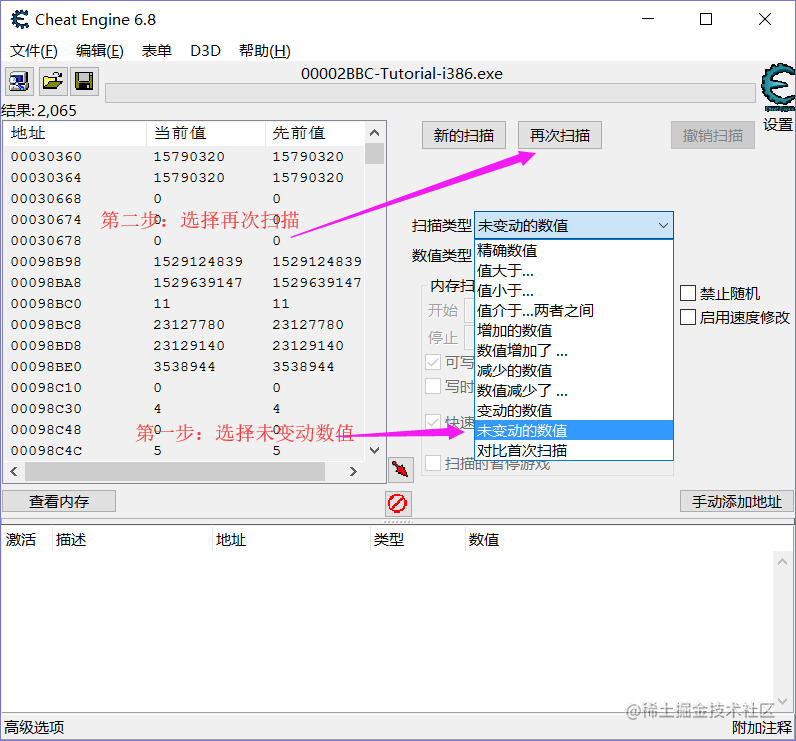Select 减少的数值 scan type
The height and width of the screenshot is (741, 796).
pos(574,370)
